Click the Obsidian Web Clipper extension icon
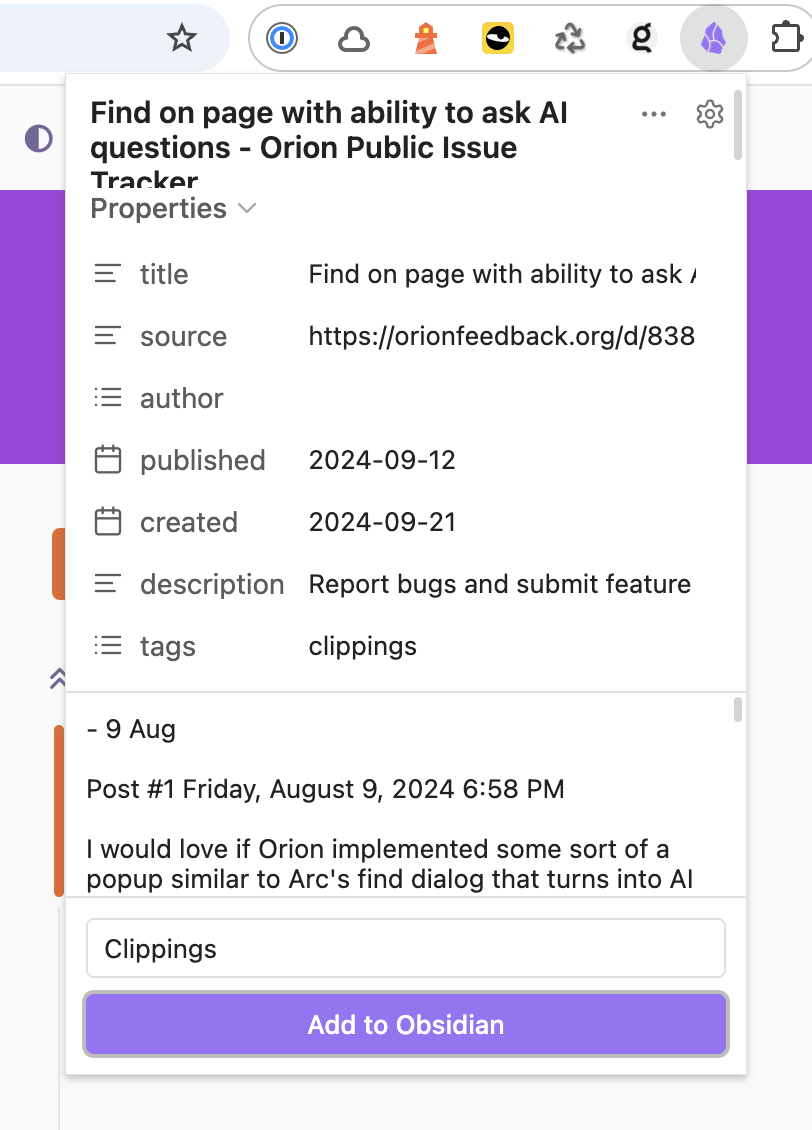The image size is (812, 1130). [712, 39]
